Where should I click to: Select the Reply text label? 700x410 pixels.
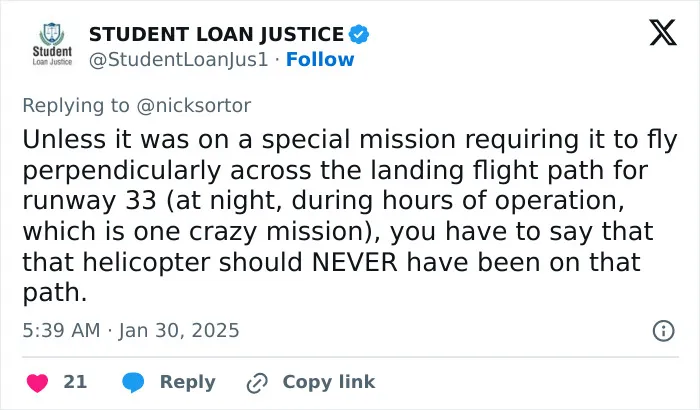188,382
